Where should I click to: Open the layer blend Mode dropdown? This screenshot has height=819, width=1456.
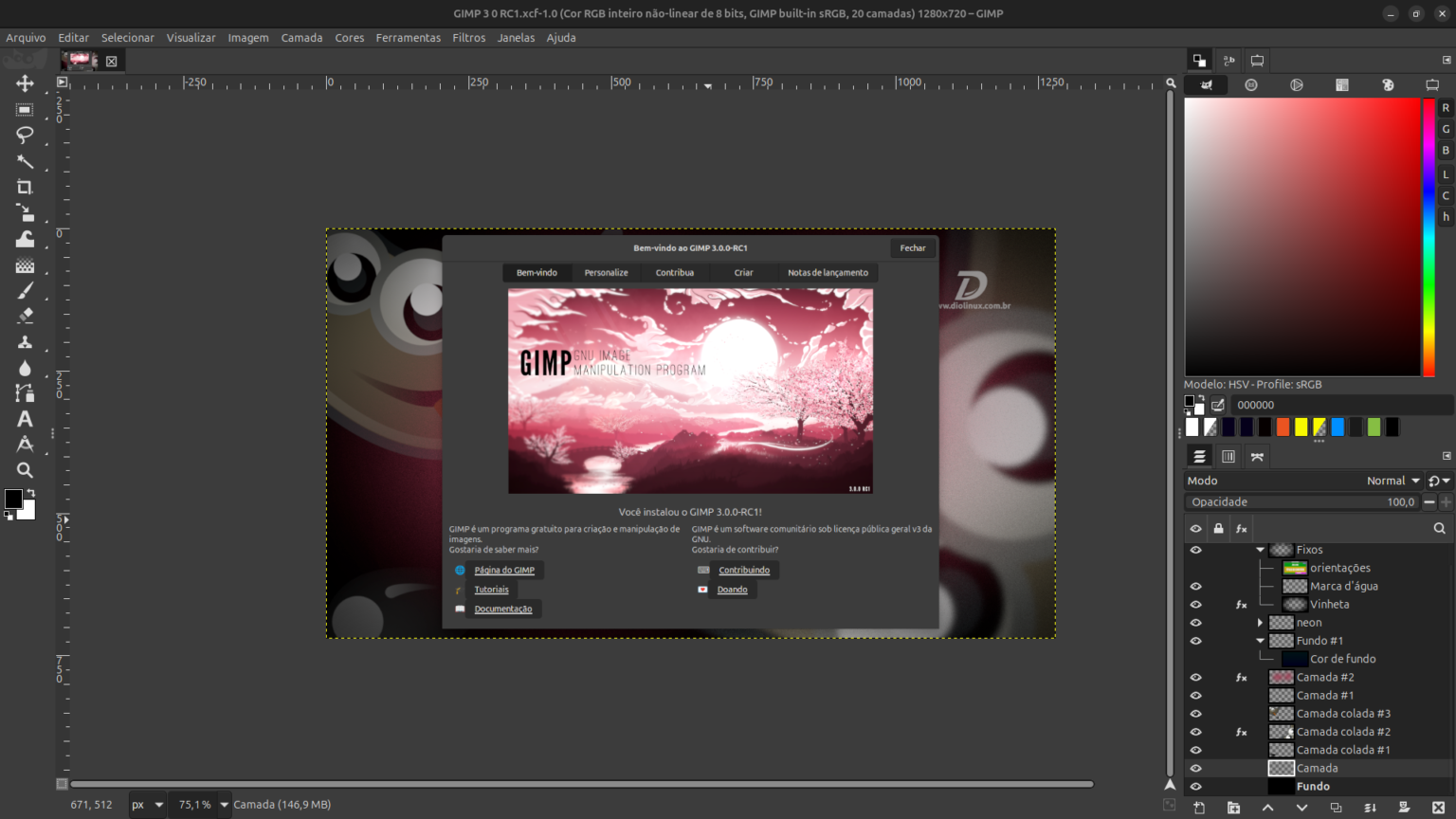click(x=1392, y=481)
